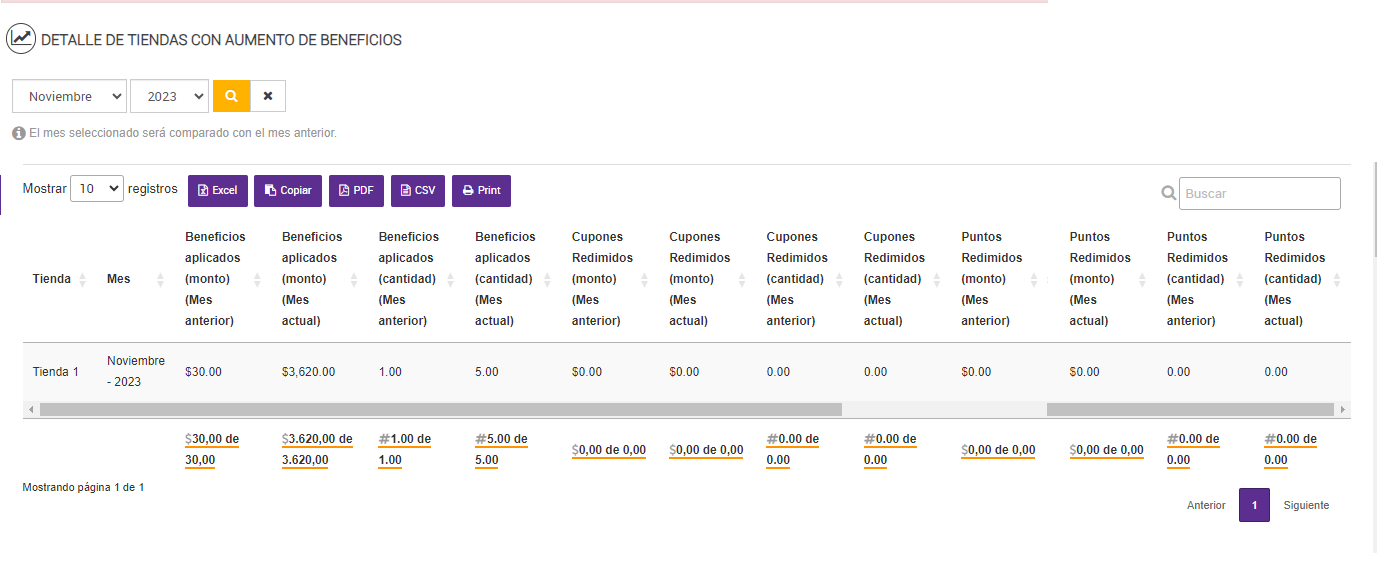Go to page 1 in pagination
Image resolution: width=1391 pixels, height=573 pixels.
1254,505
